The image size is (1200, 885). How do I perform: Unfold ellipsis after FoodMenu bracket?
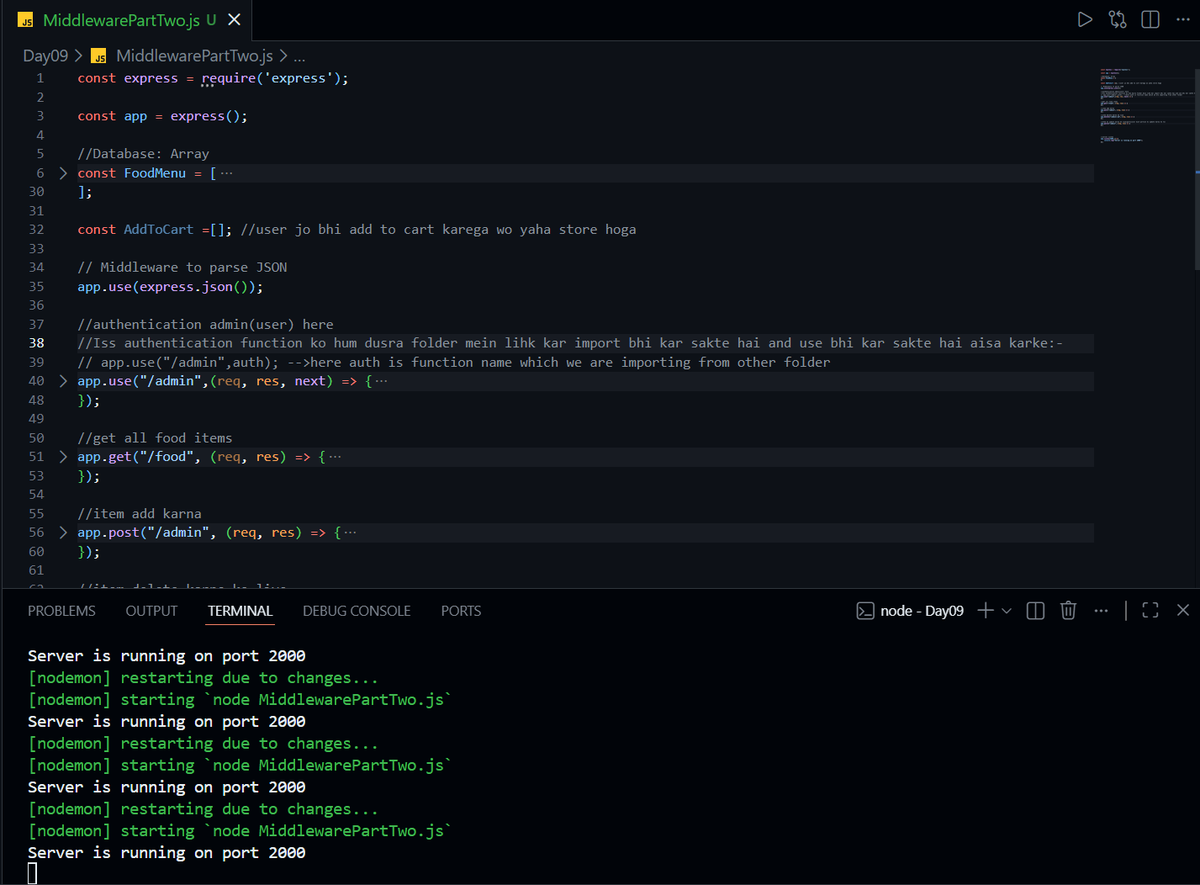point(226,173)
